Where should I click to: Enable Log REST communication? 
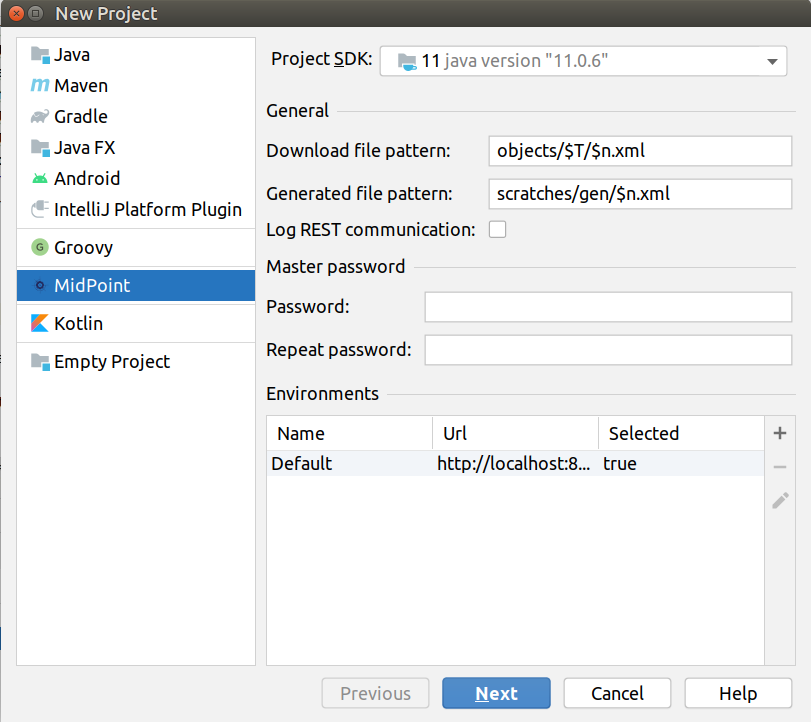497,229
